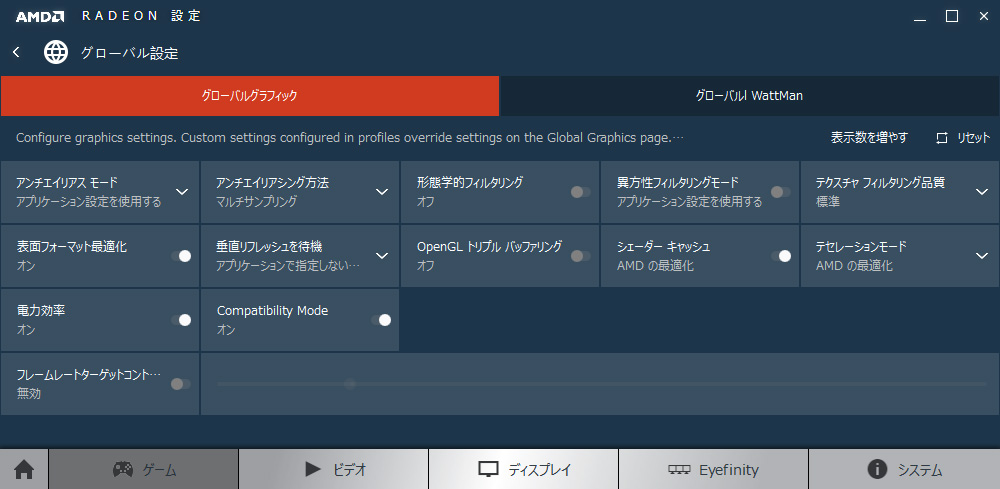Image resolution: width=1000 pixels, height=489 pixels.
Task: Expand テクスチャ フィルタリング品質 dropdown
Action: coord(982,192)
